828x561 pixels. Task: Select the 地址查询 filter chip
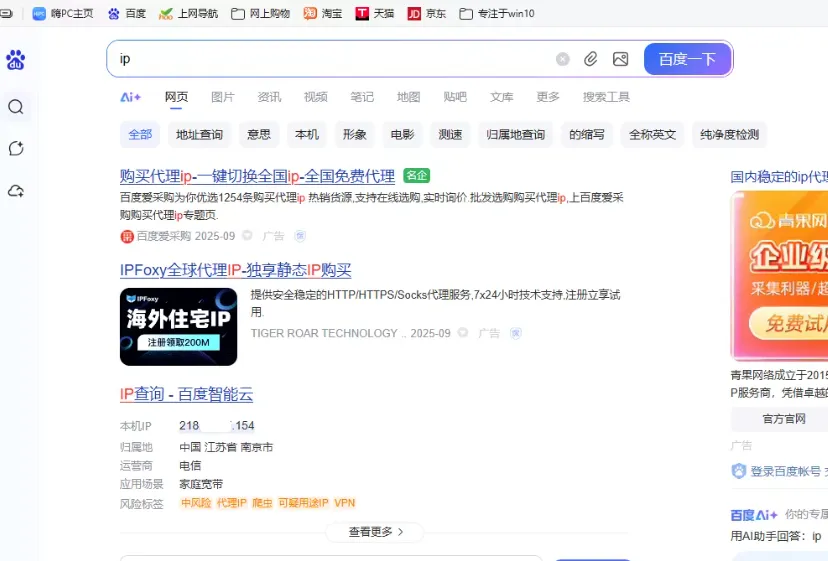[200, 135]
